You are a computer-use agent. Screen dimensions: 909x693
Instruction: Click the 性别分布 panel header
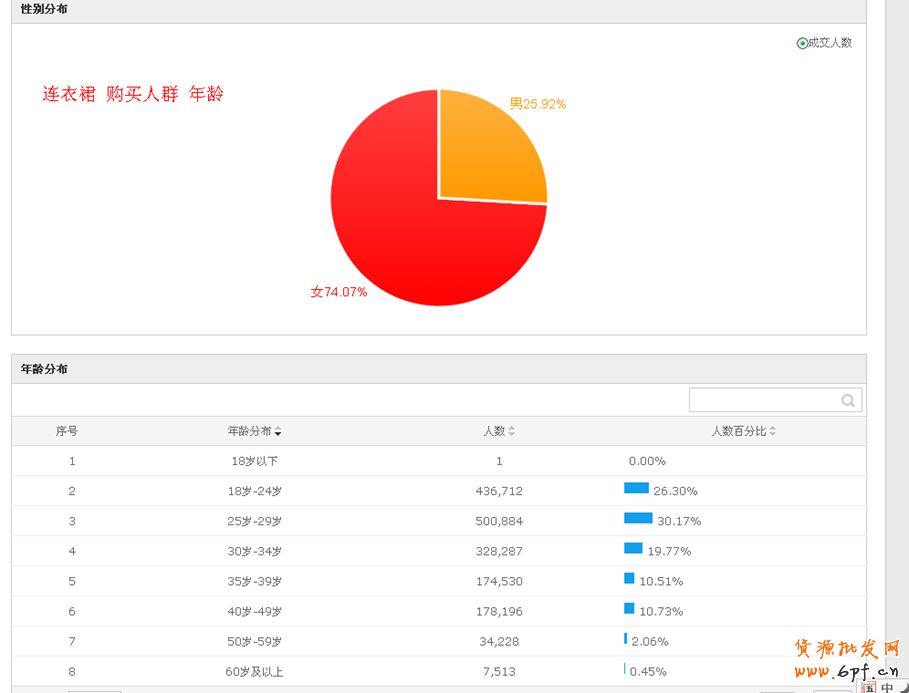pyautogui.click(x=45, y=9)
